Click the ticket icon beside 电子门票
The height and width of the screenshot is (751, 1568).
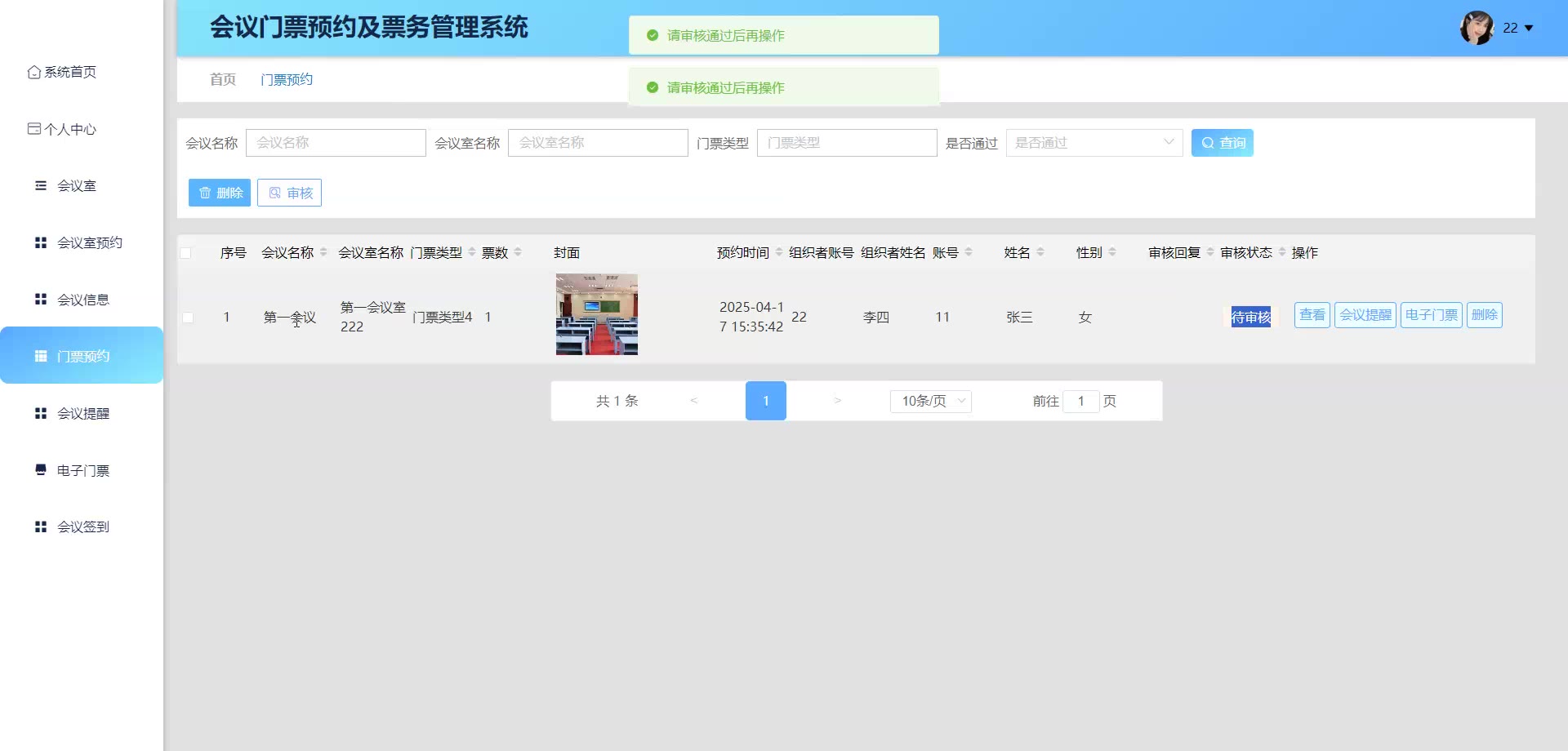click(x=41, y=470)
